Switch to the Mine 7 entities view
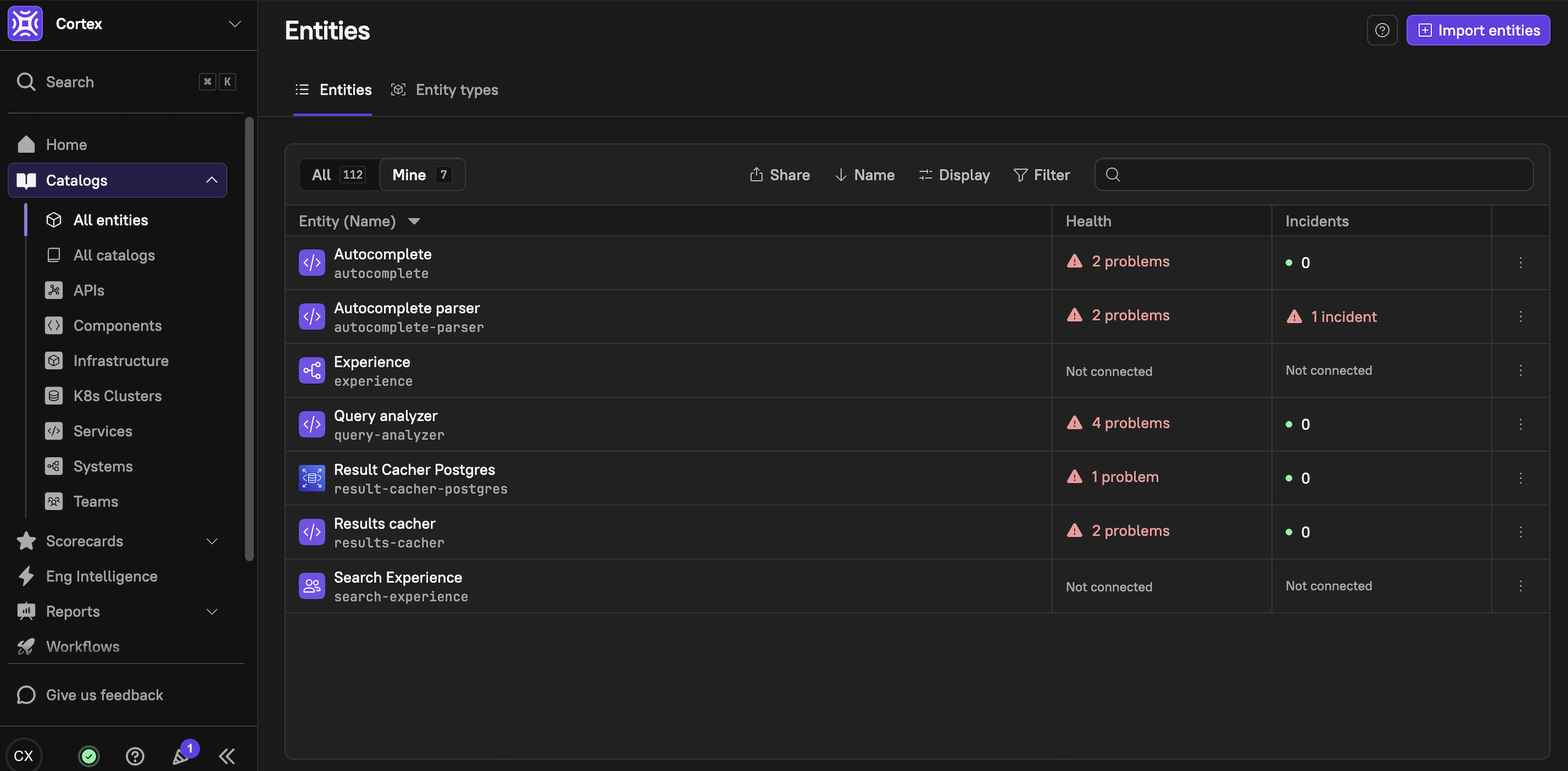This screenshot has width=1568, height=771. point(421,175)
